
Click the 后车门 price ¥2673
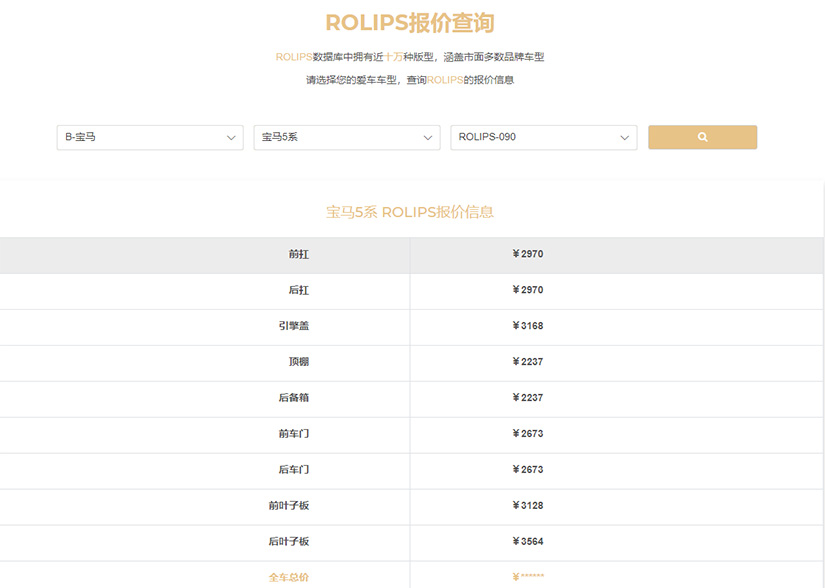click(x=528, y=469)
